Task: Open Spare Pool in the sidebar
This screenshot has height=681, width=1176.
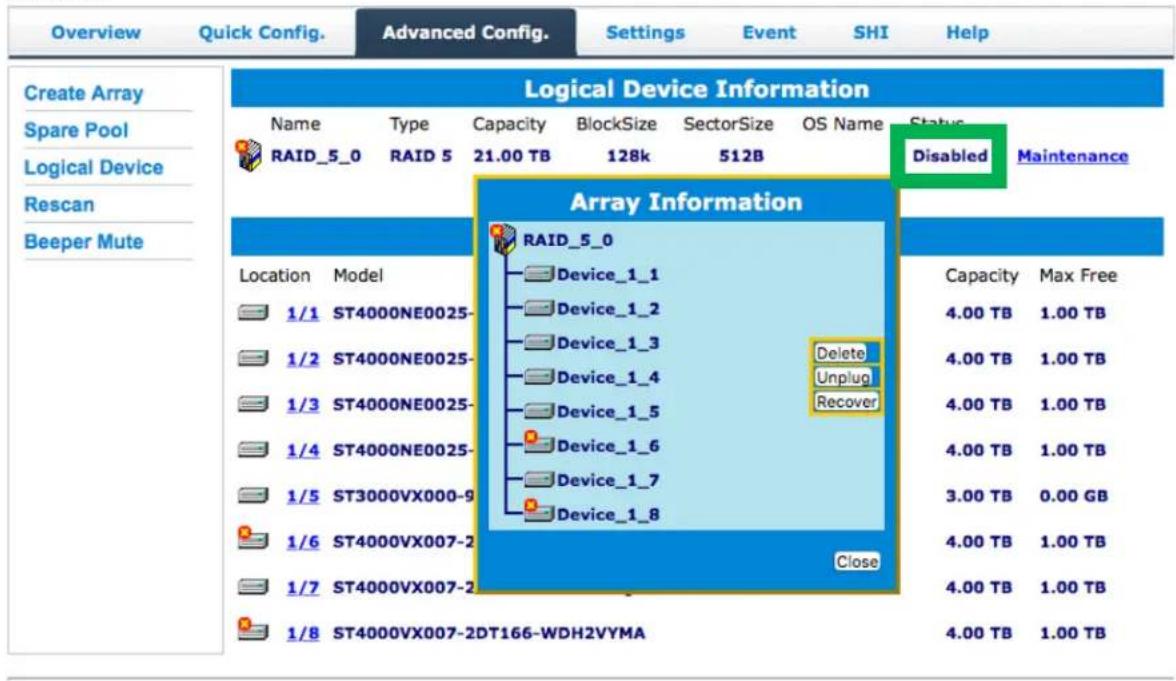Action: click(76, 130)
